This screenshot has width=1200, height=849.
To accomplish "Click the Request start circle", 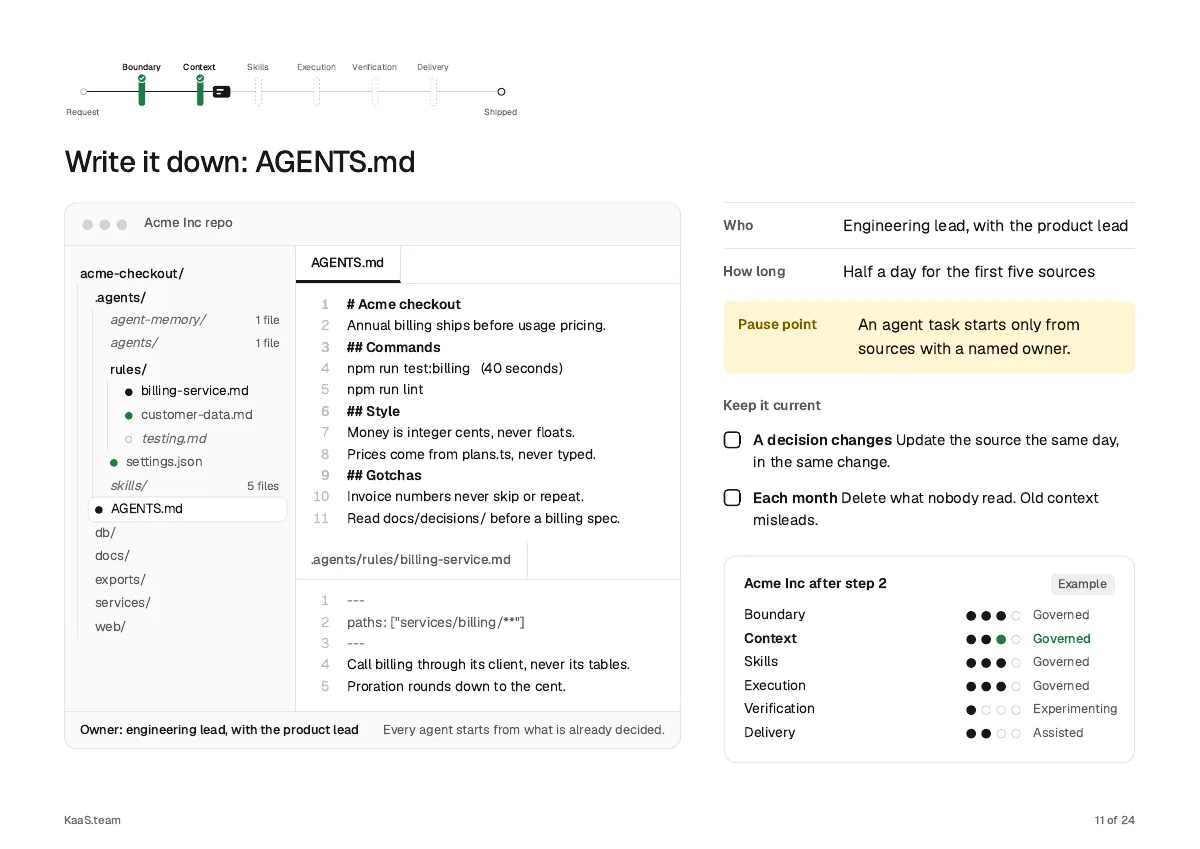I will click(x=83, y=92).
